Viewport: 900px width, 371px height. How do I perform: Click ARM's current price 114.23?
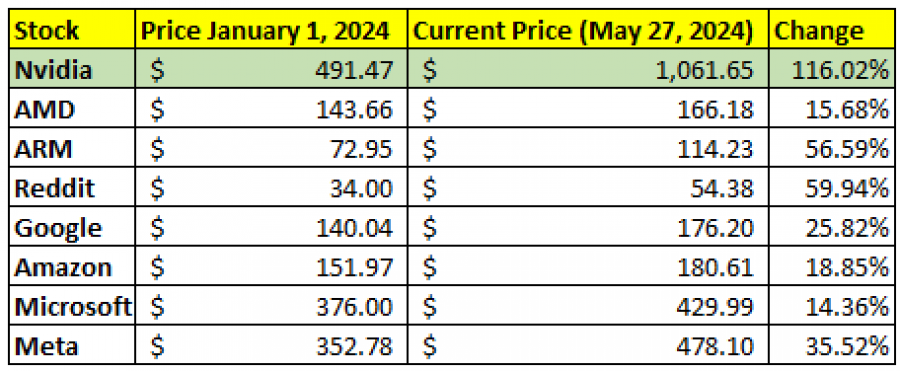(588, 149)
